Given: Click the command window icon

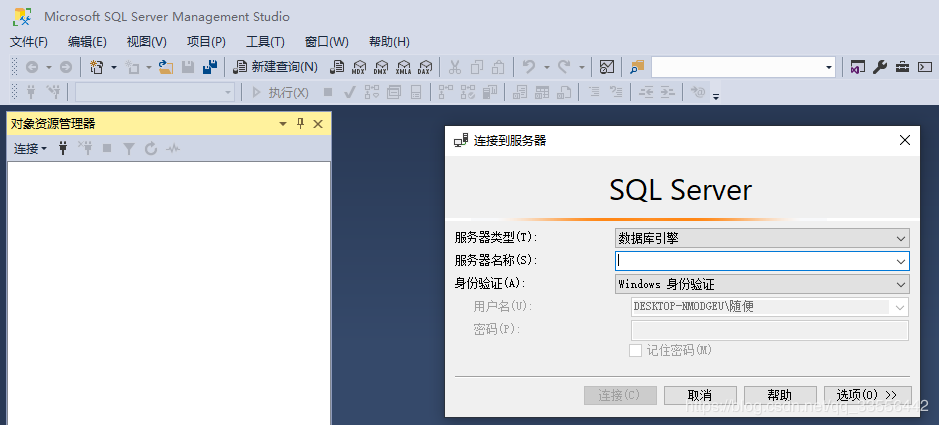Looking at the screenshot, I should coord(925,67).
